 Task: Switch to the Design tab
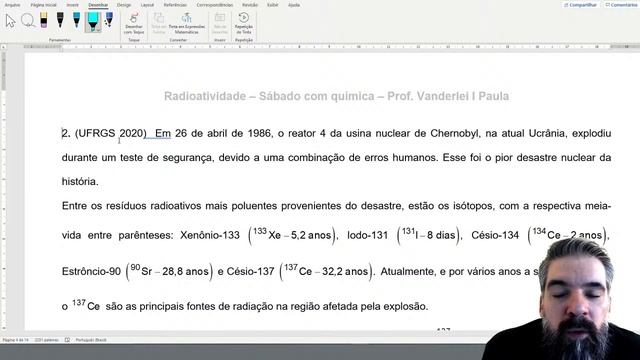(124, 5)
